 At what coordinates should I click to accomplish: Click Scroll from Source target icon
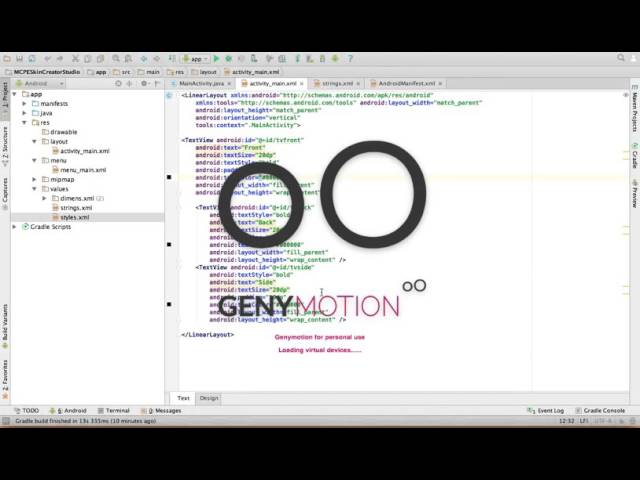(x=118, y=83)
